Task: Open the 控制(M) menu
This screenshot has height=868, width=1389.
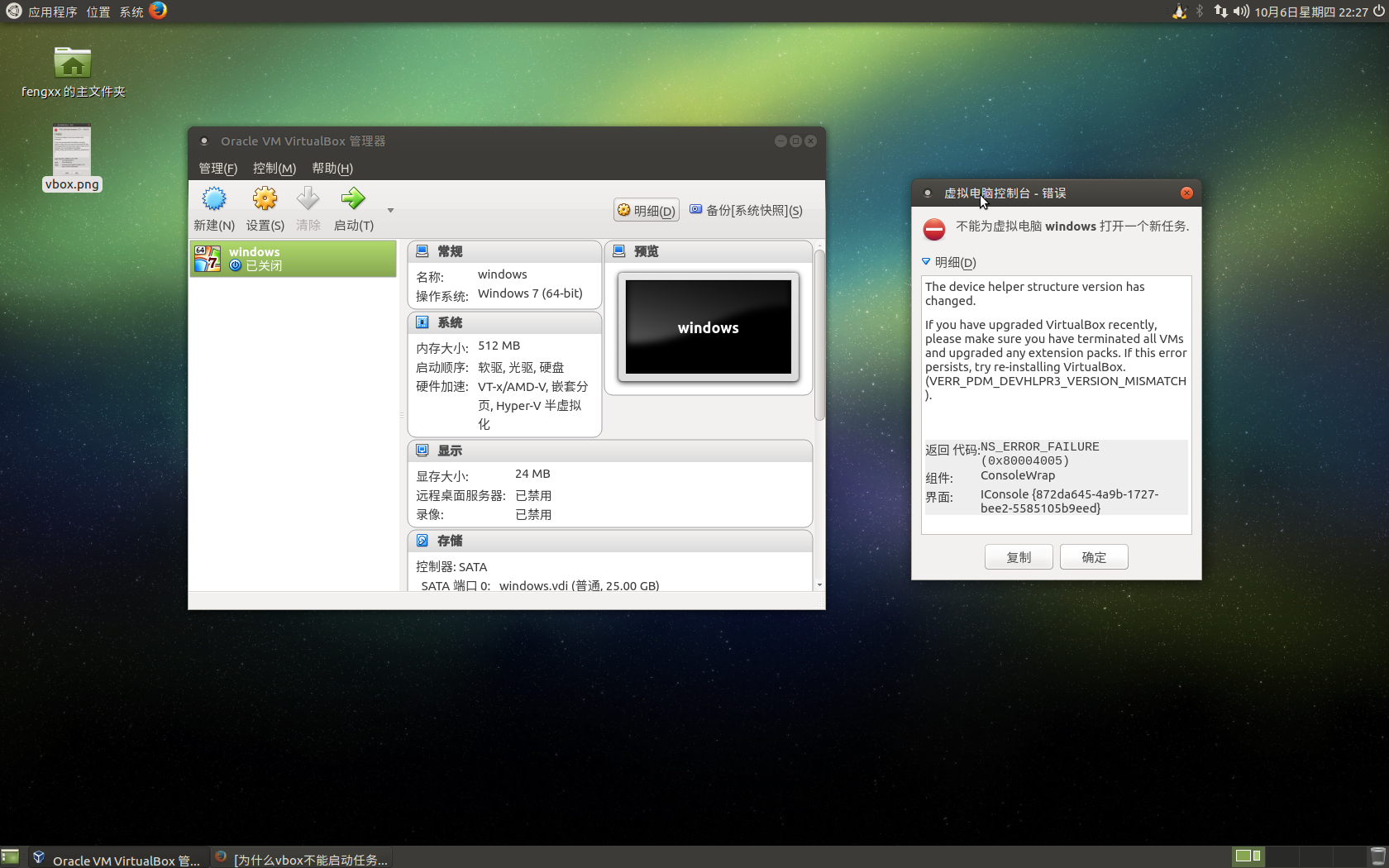Action: [274, 168]
